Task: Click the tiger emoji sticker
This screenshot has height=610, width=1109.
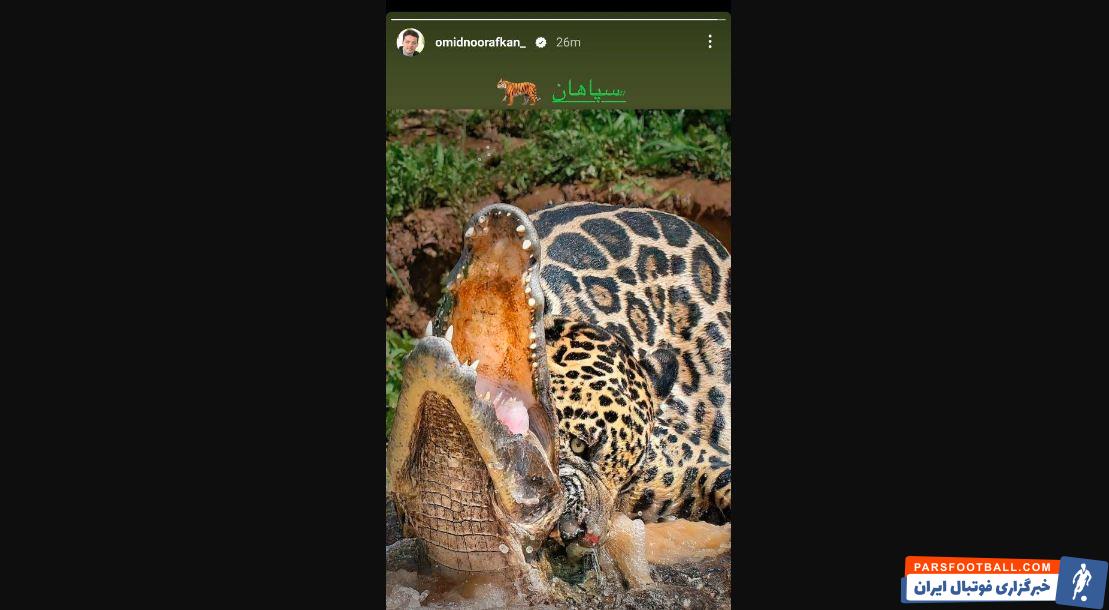Action: tap(518, 92)
